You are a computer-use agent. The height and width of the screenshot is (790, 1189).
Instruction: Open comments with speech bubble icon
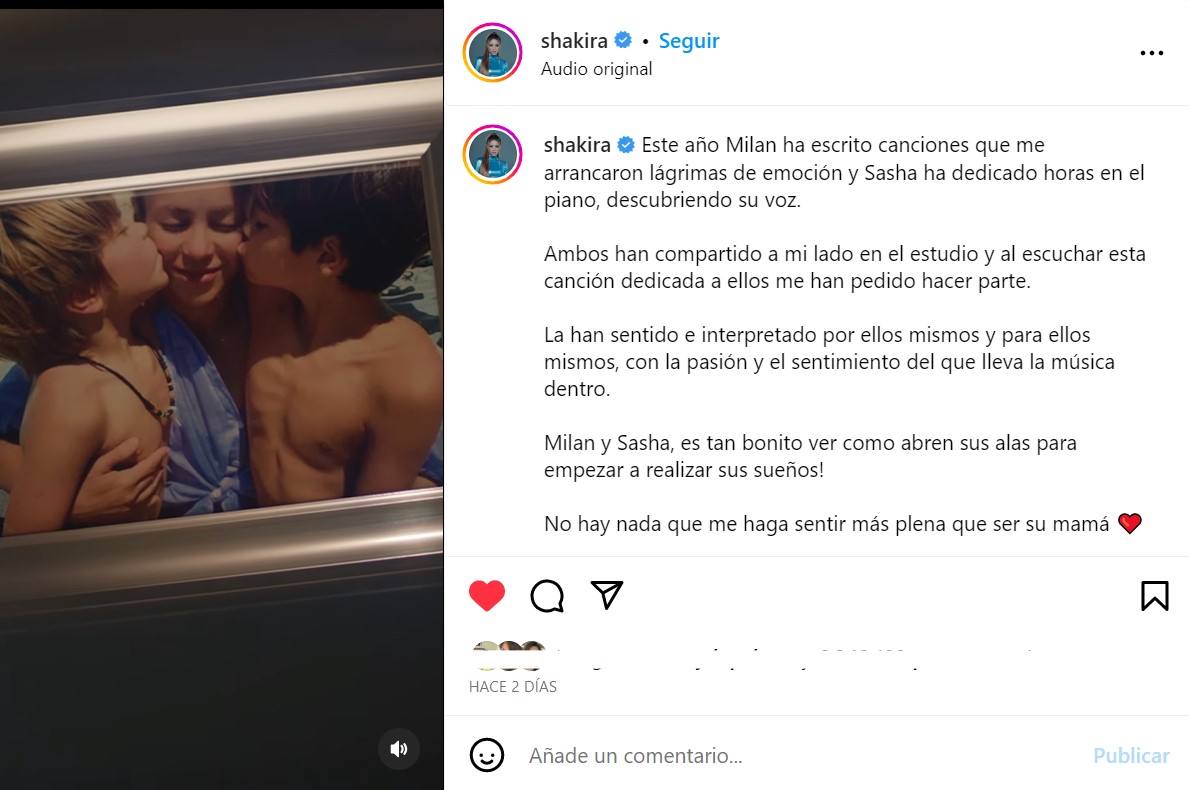point(547,596)
